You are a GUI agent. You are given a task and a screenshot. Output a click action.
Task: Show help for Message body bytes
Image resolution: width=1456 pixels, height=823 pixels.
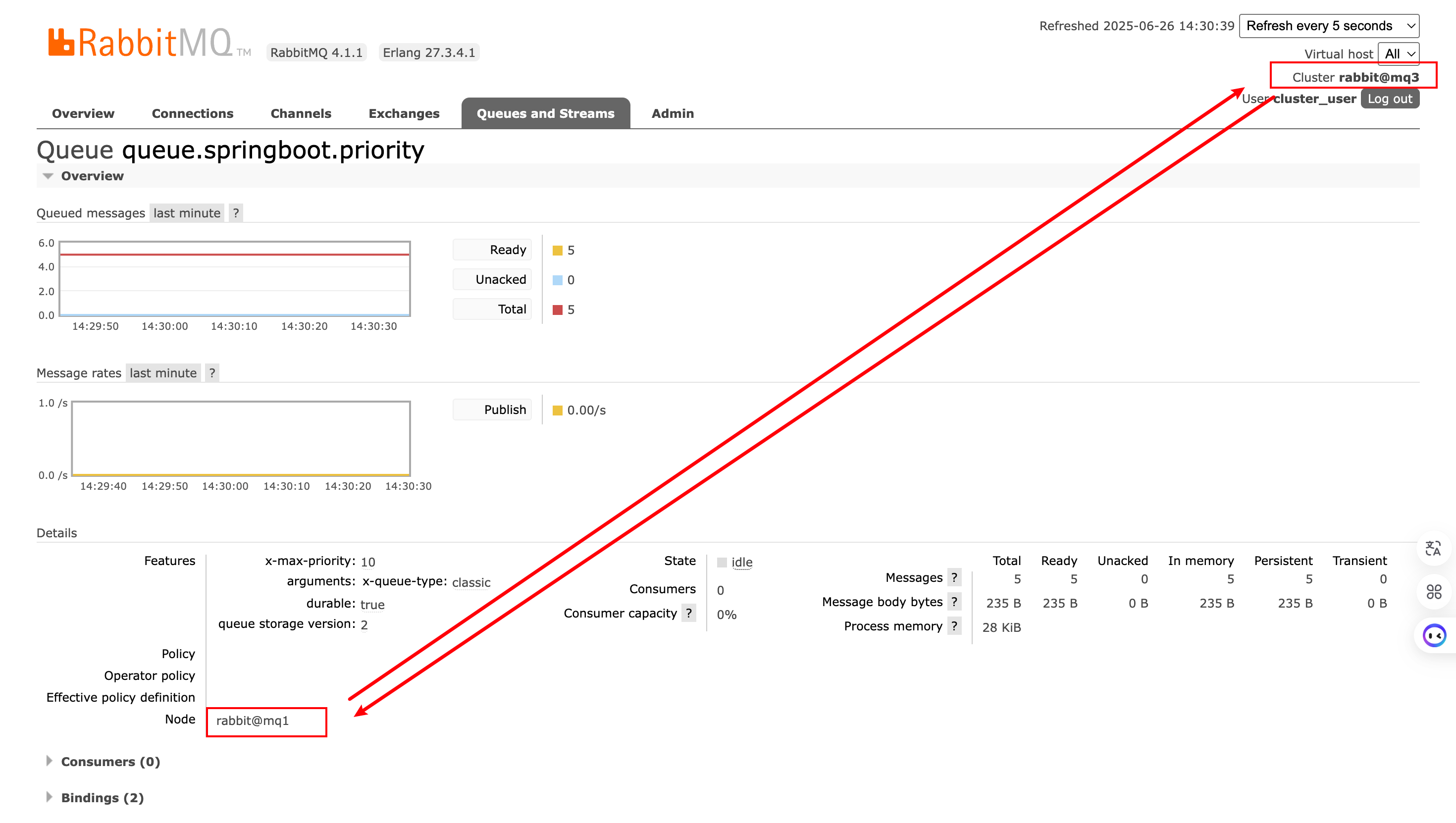pos(954,602)
